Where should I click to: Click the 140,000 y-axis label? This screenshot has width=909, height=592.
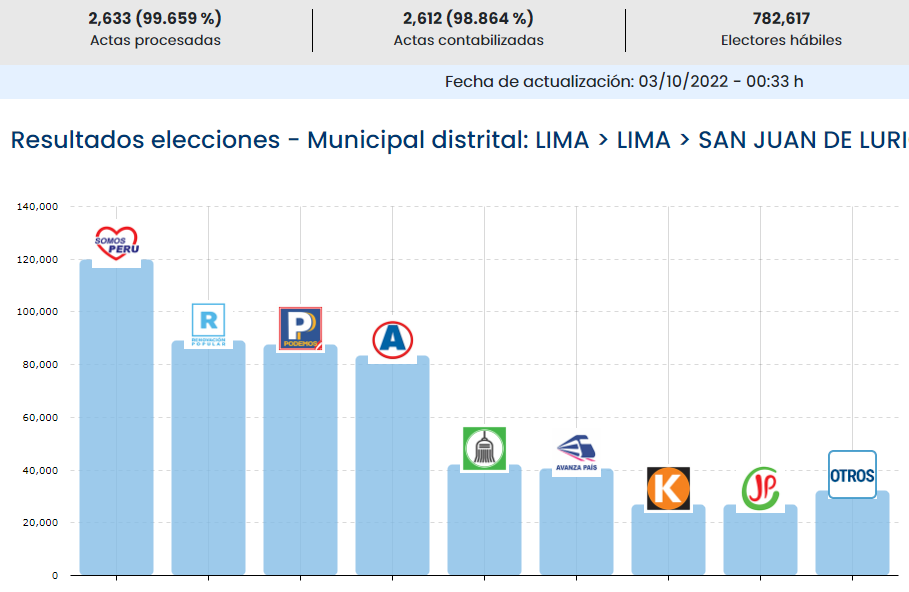[37, 207]
